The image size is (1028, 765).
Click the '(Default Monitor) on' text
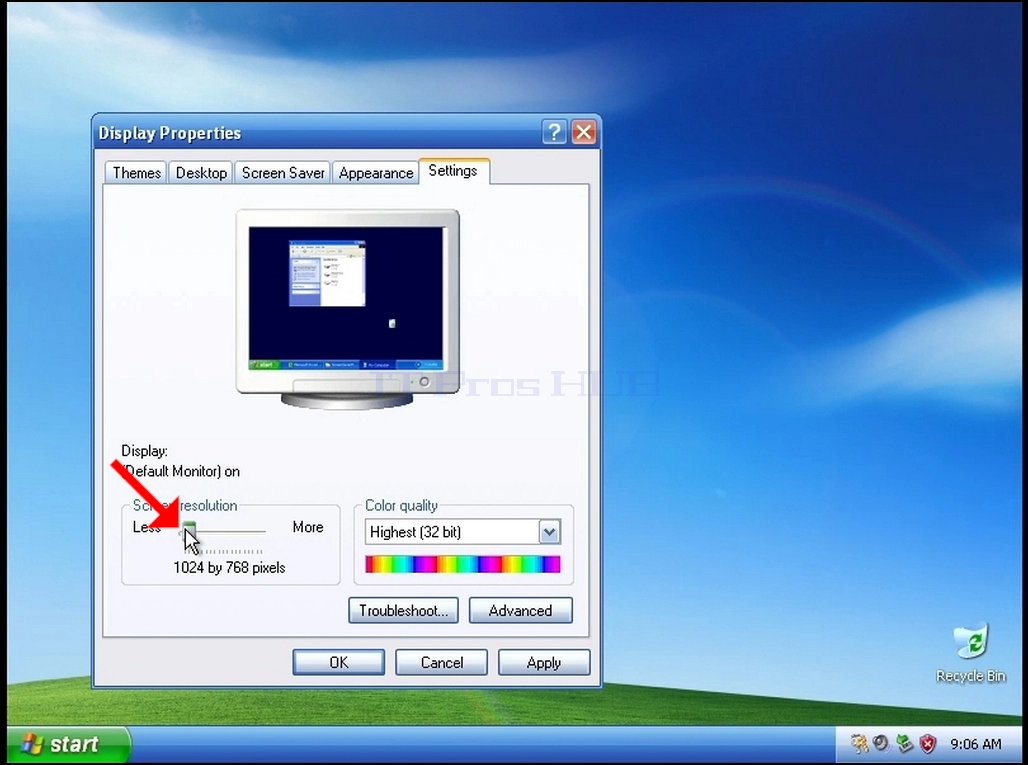tap(181, 471)
